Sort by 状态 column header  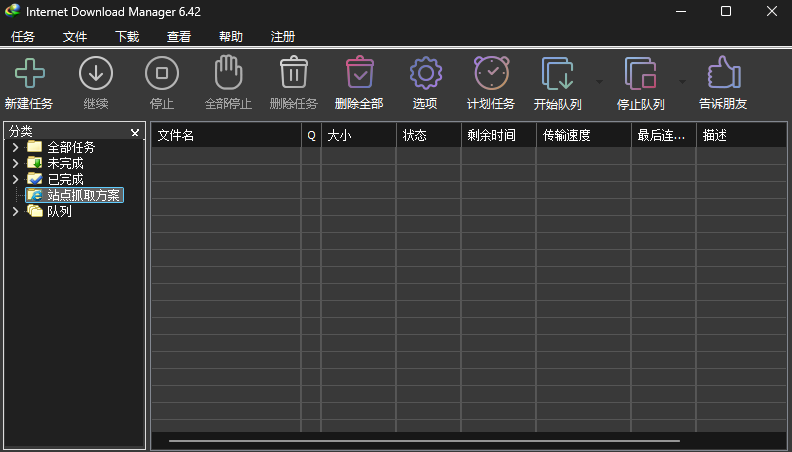click(429, 135)
